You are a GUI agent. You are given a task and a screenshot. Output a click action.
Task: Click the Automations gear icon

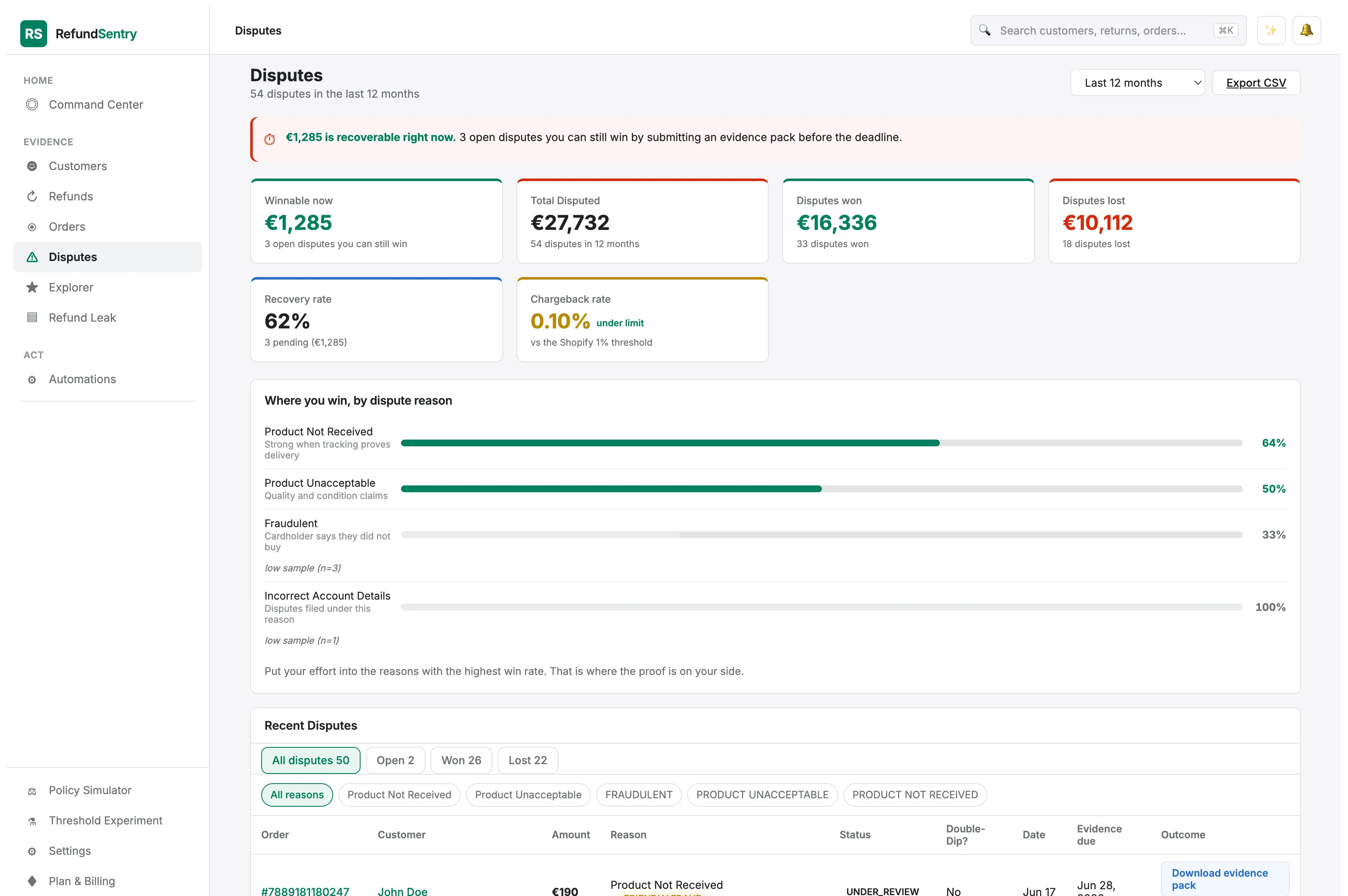[x=32, y=379]
